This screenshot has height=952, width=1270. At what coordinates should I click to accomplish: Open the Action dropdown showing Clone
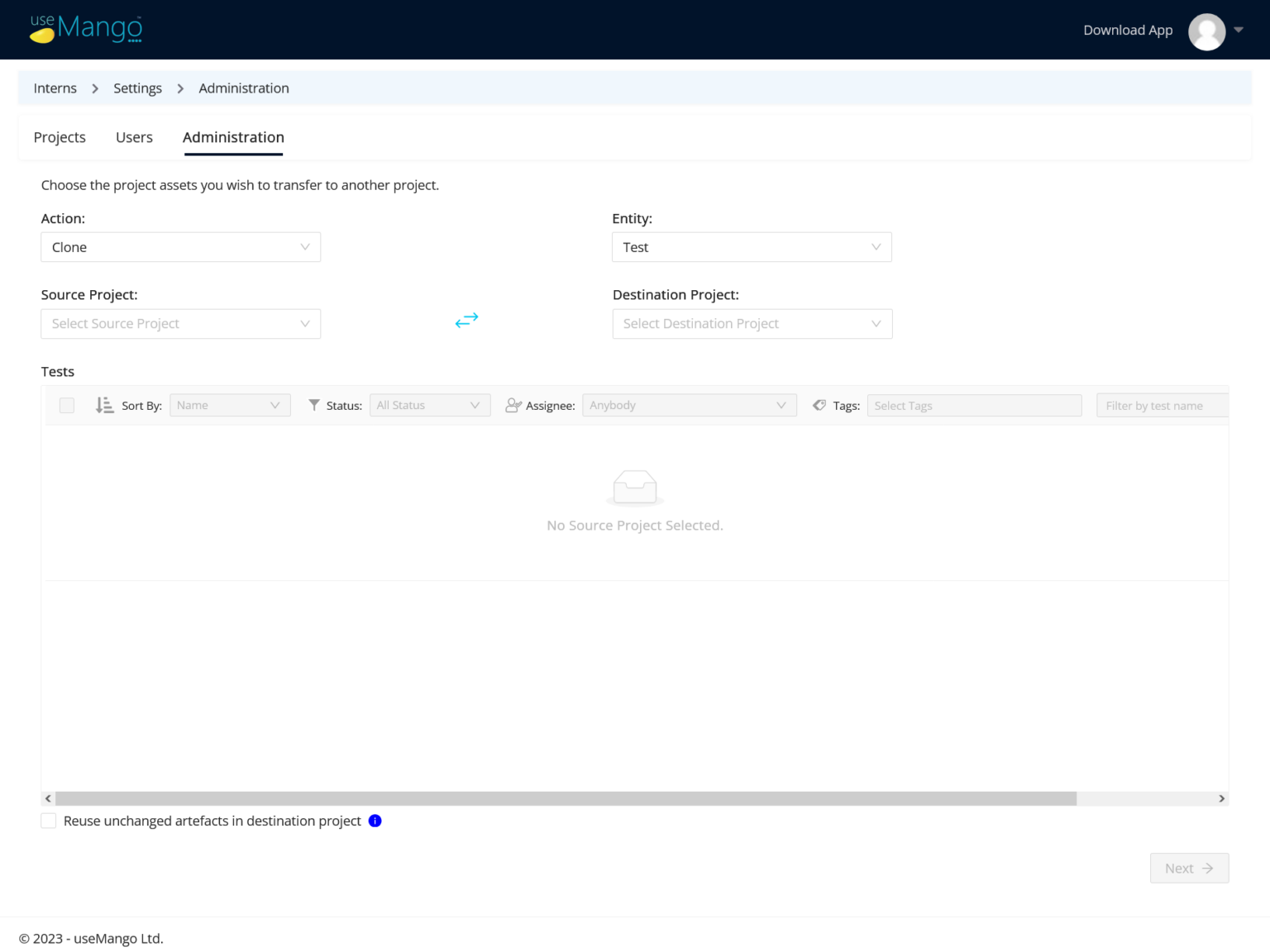[181, 247]
